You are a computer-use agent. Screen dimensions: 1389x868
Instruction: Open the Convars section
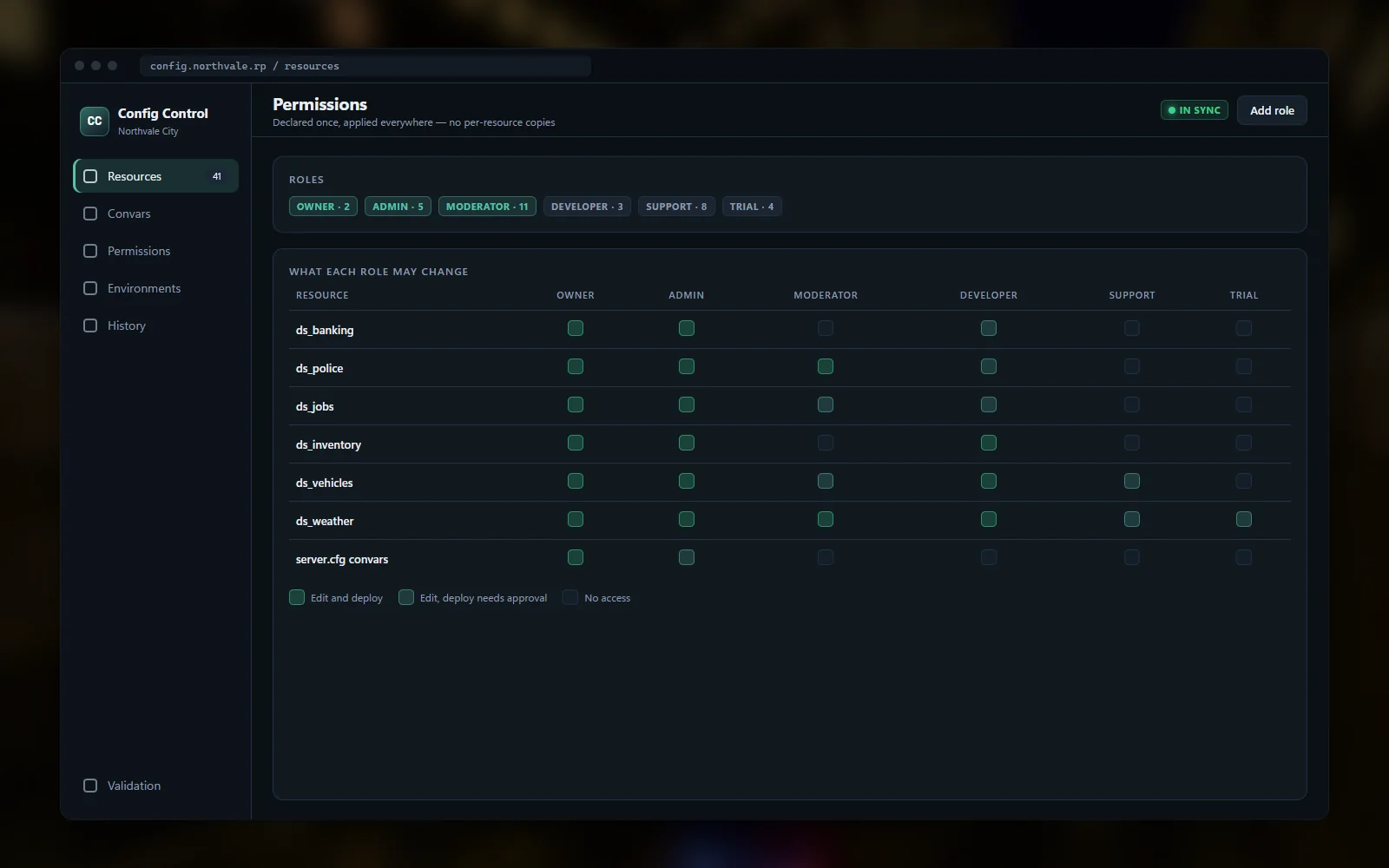[156, 214]
